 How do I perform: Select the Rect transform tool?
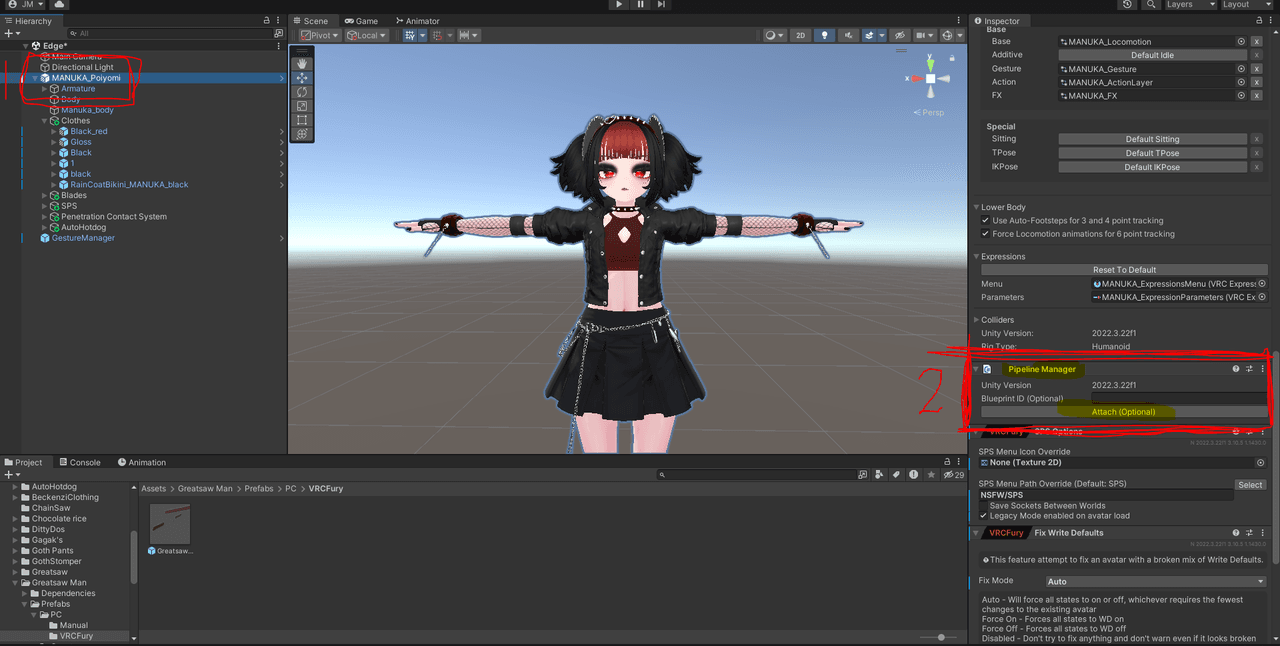[x=302, y=120]
